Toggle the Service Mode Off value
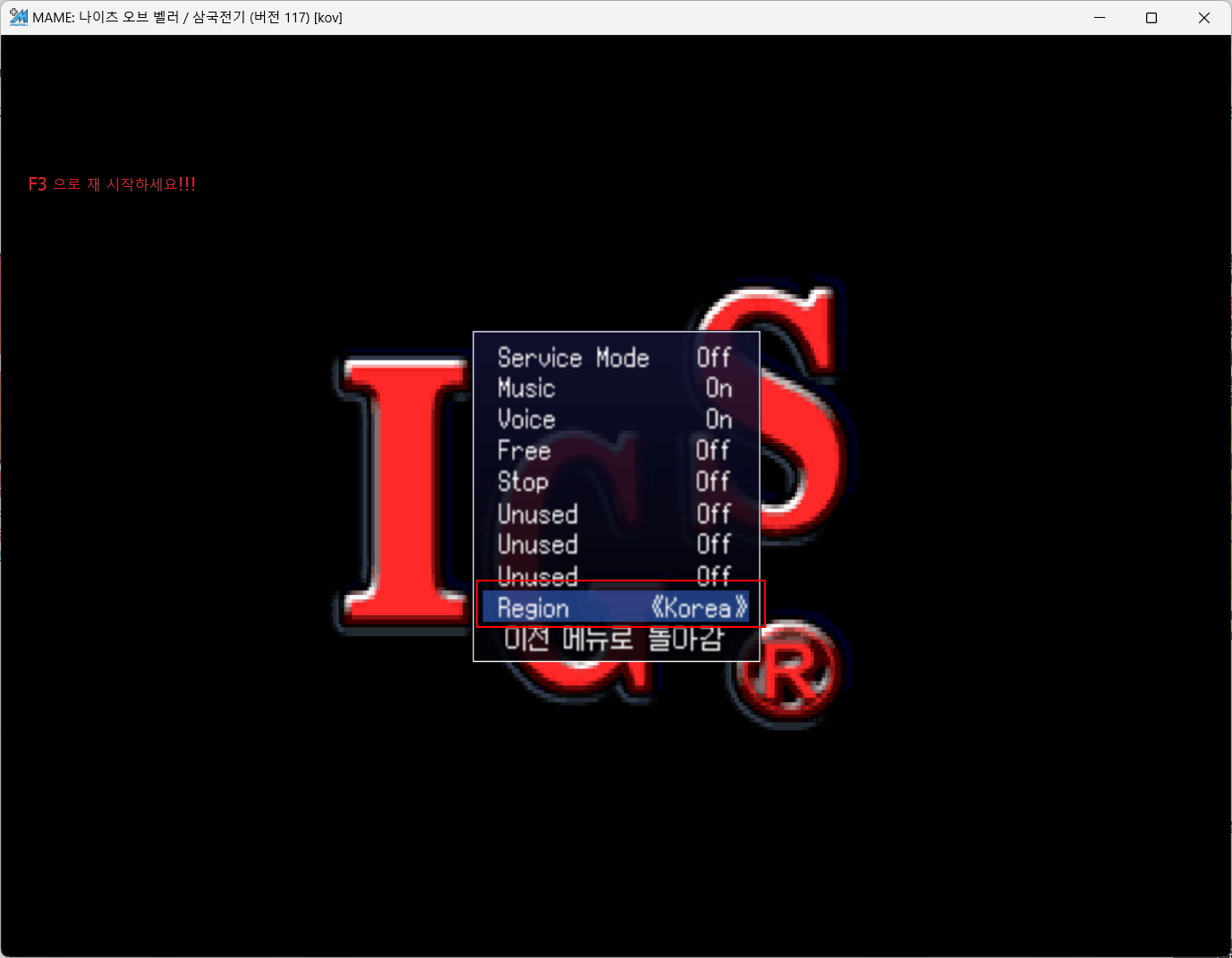The image size is (1232, 958). 713,358
